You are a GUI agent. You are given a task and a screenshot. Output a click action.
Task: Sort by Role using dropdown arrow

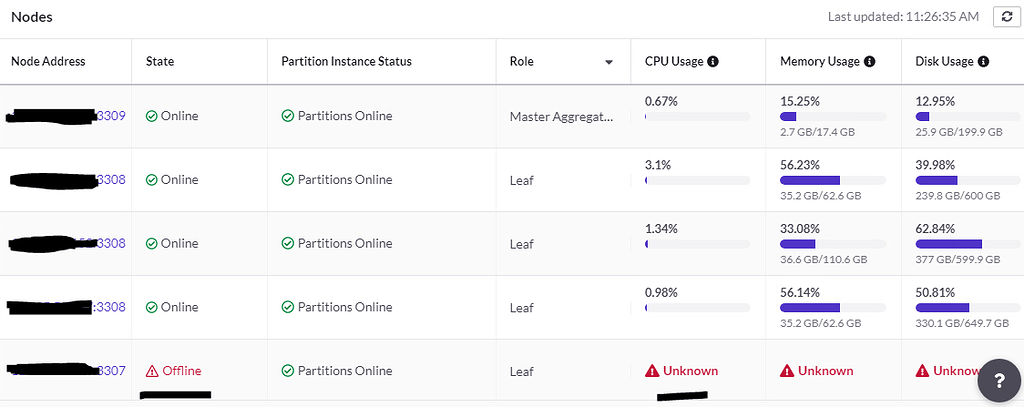[x=608, y=62]
